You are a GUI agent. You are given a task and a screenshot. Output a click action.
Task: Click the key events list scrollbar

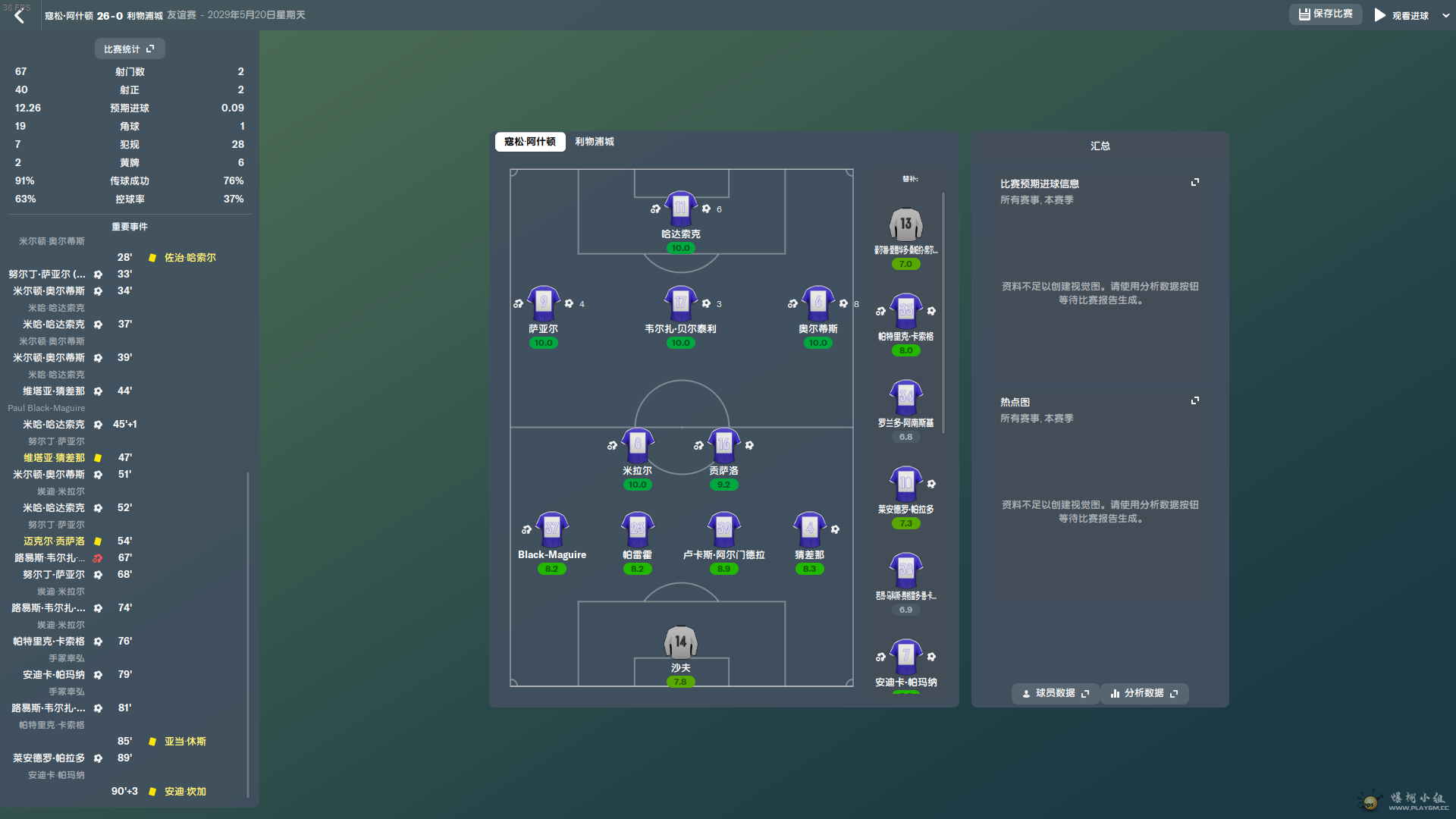coord(248,633)
